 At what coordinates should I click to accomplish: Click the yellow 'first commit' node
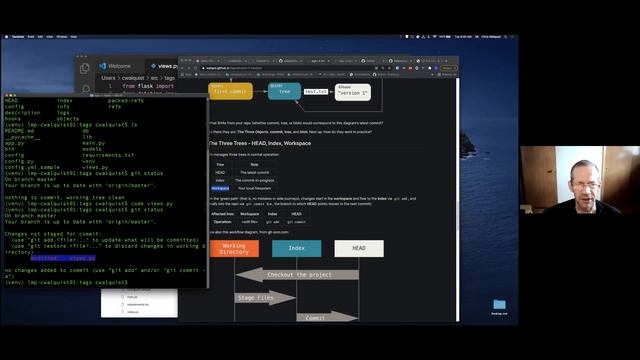[230, 91]
